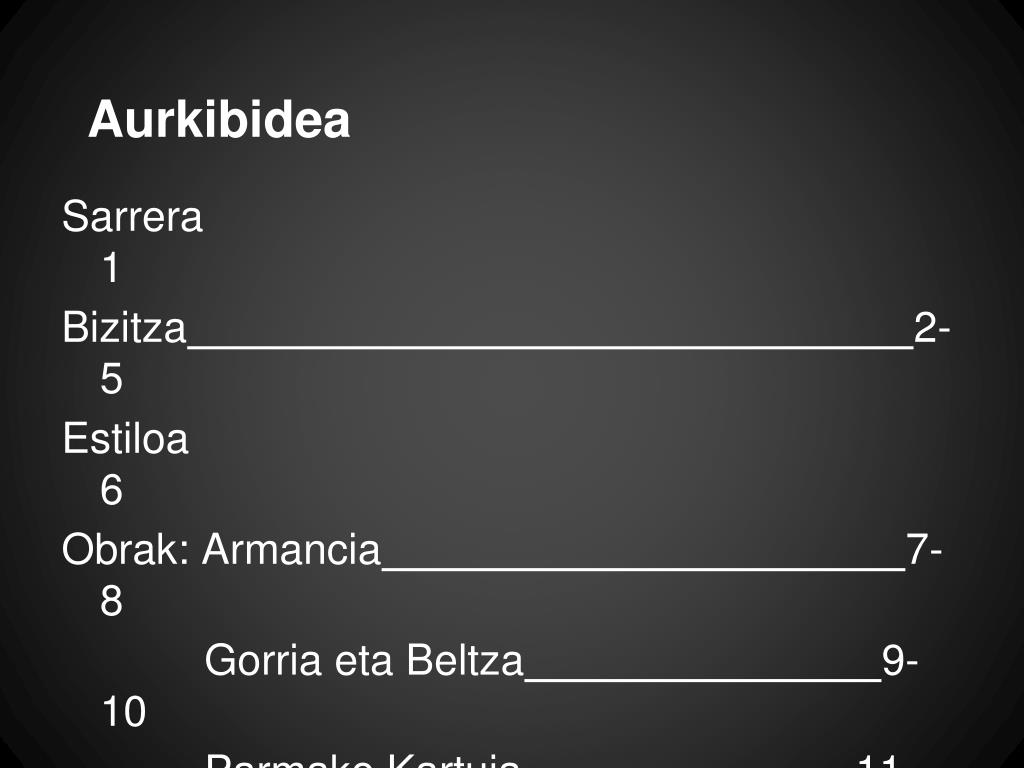1024x768 pixels.
Task: Open the Bizitza index entry
Action: (124, 327)
